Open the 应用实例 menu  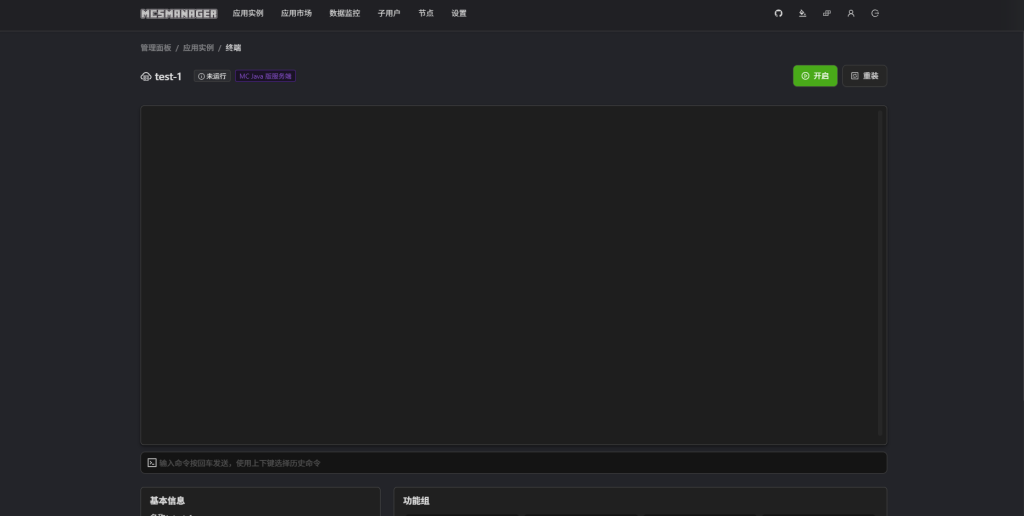click(247, 14)
